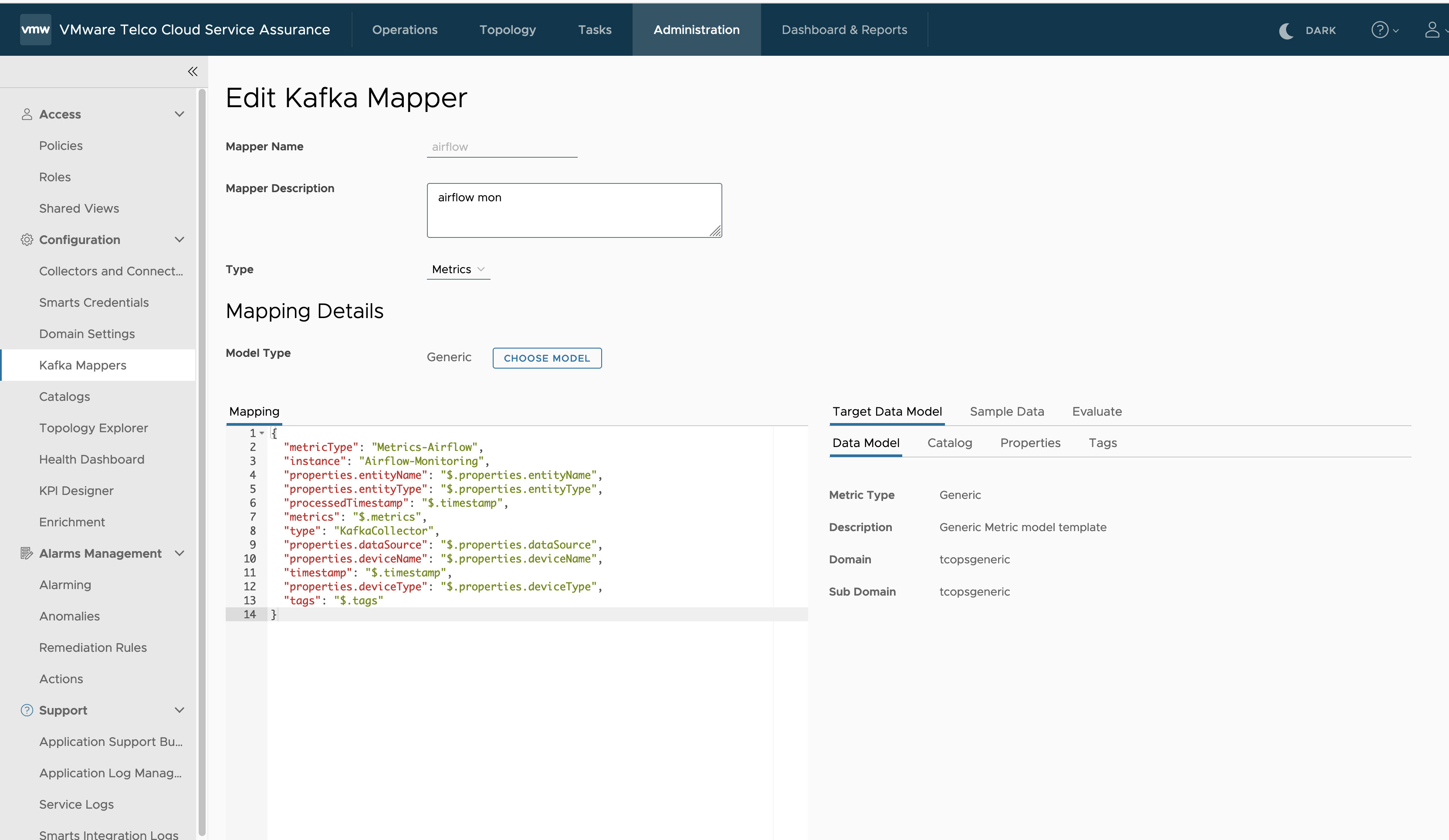Viewport: 1449px width, 840px height.
Task: Toggle the Tags tab view
Action: click(1102, 442)
